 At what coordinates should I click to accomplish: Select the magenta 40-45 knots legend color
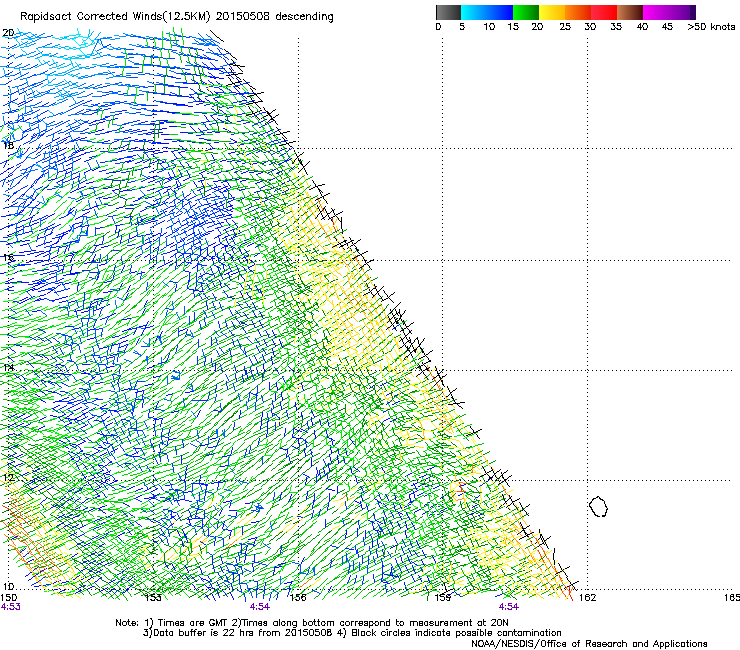pos(656,12)
